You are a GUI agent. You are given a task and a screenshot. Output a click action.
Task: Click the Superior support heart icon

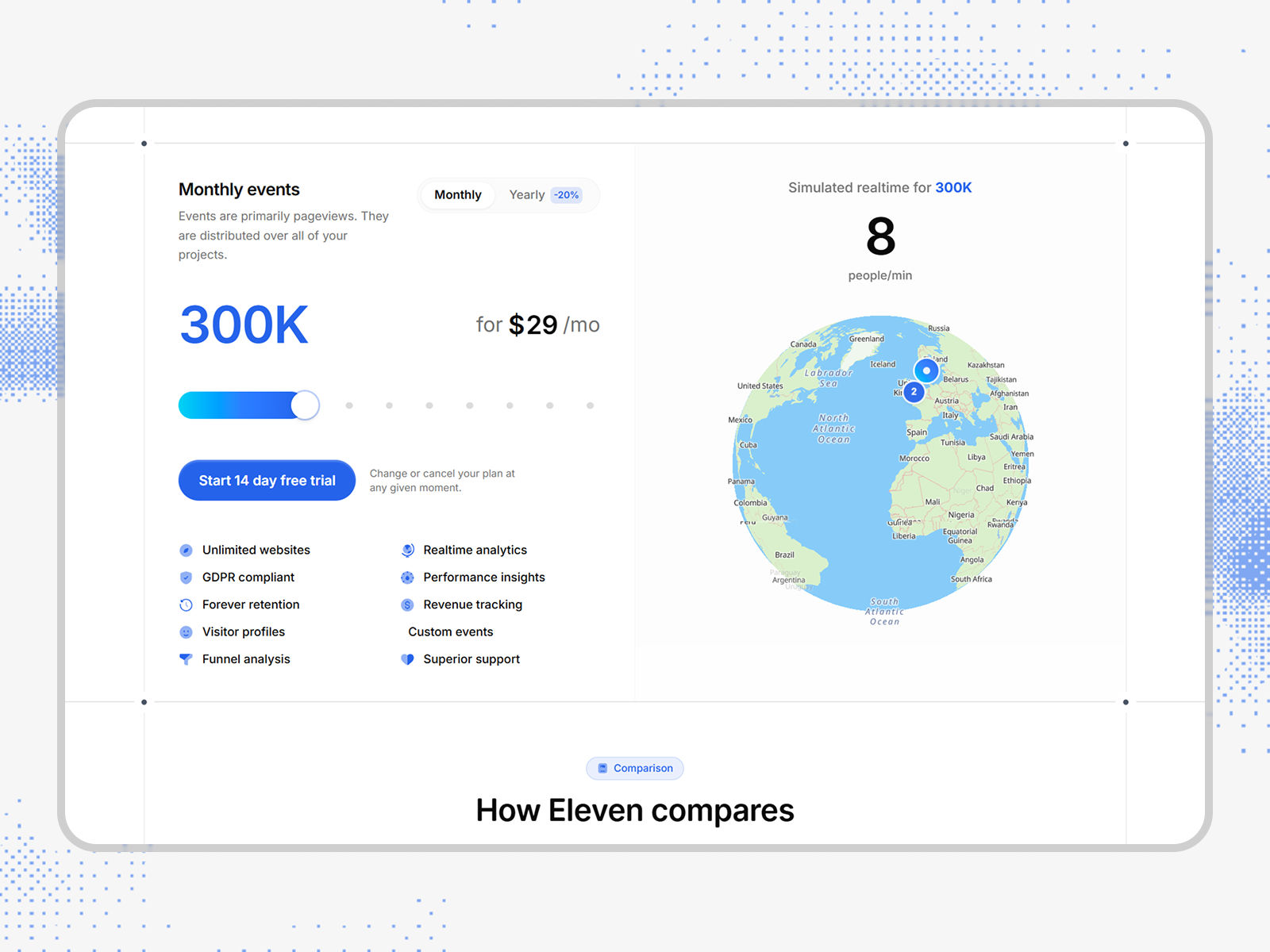click(407, 659)
